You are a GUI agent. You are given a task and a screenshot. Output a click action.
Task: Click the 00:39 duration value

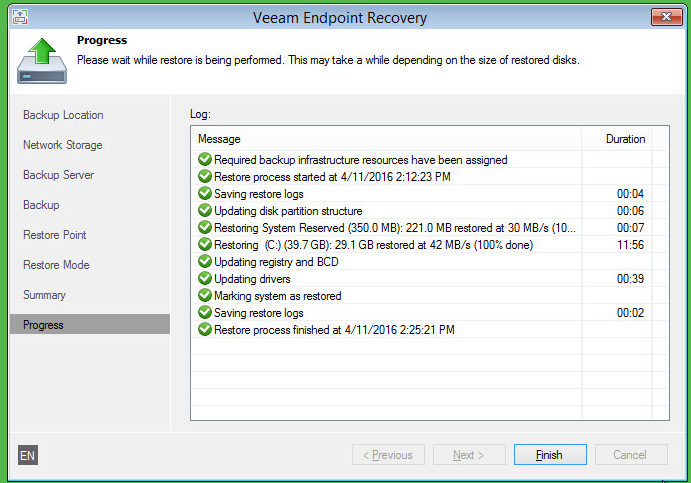pos(630,279)
